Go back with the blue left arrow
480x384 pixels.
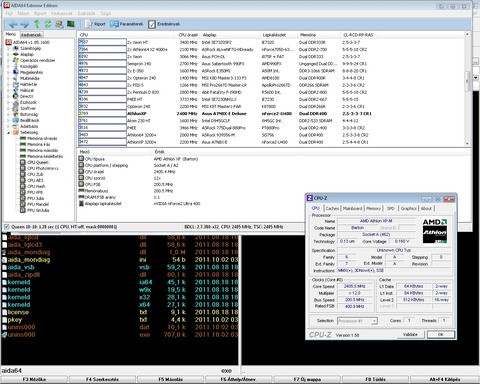coord(13,24)
